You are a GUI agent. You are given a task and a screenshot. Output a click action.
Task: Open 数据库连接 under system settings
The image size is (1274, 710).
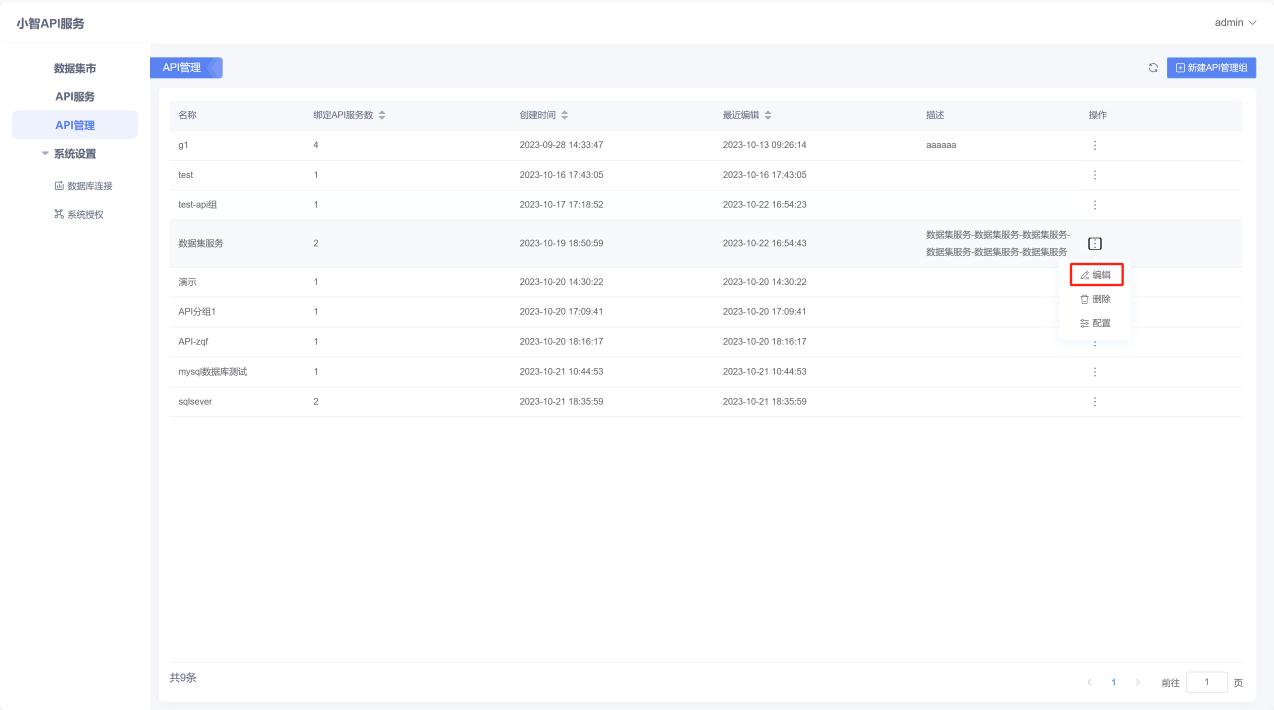click(83, 186)
